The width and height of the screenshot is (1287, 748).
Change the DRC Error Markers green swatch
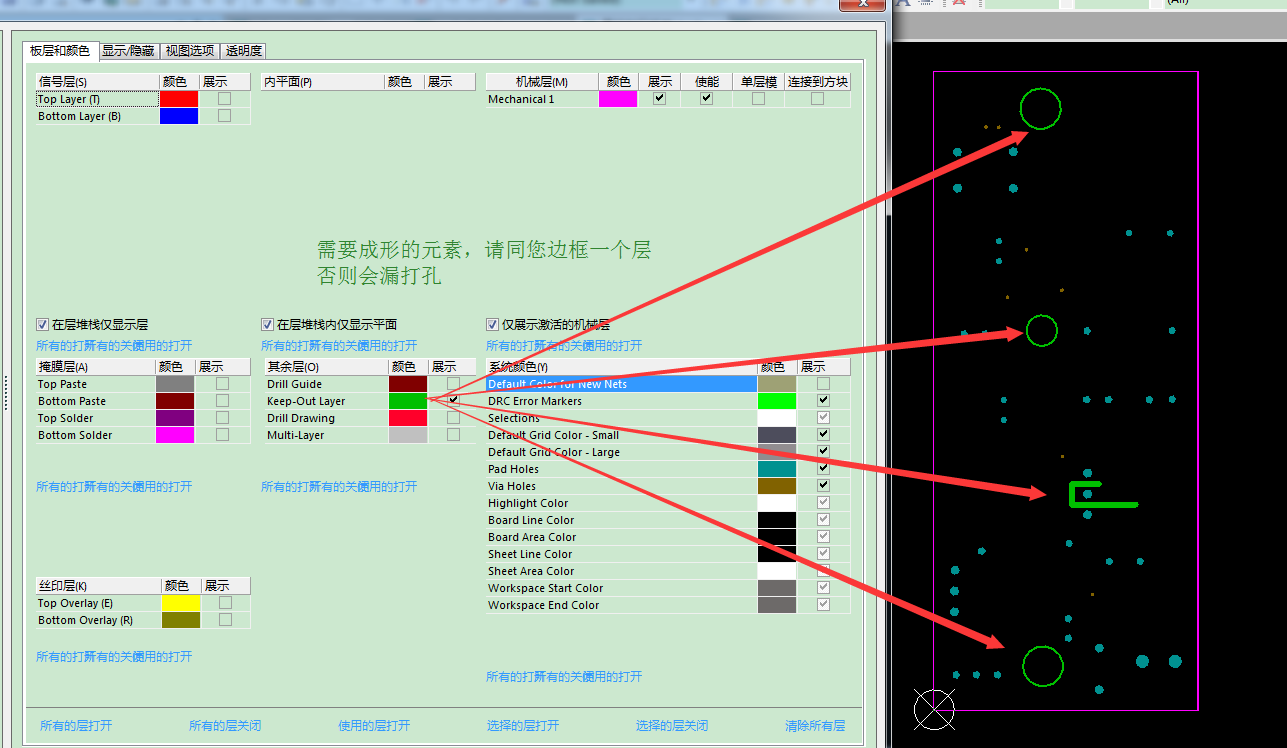[777, 401]
